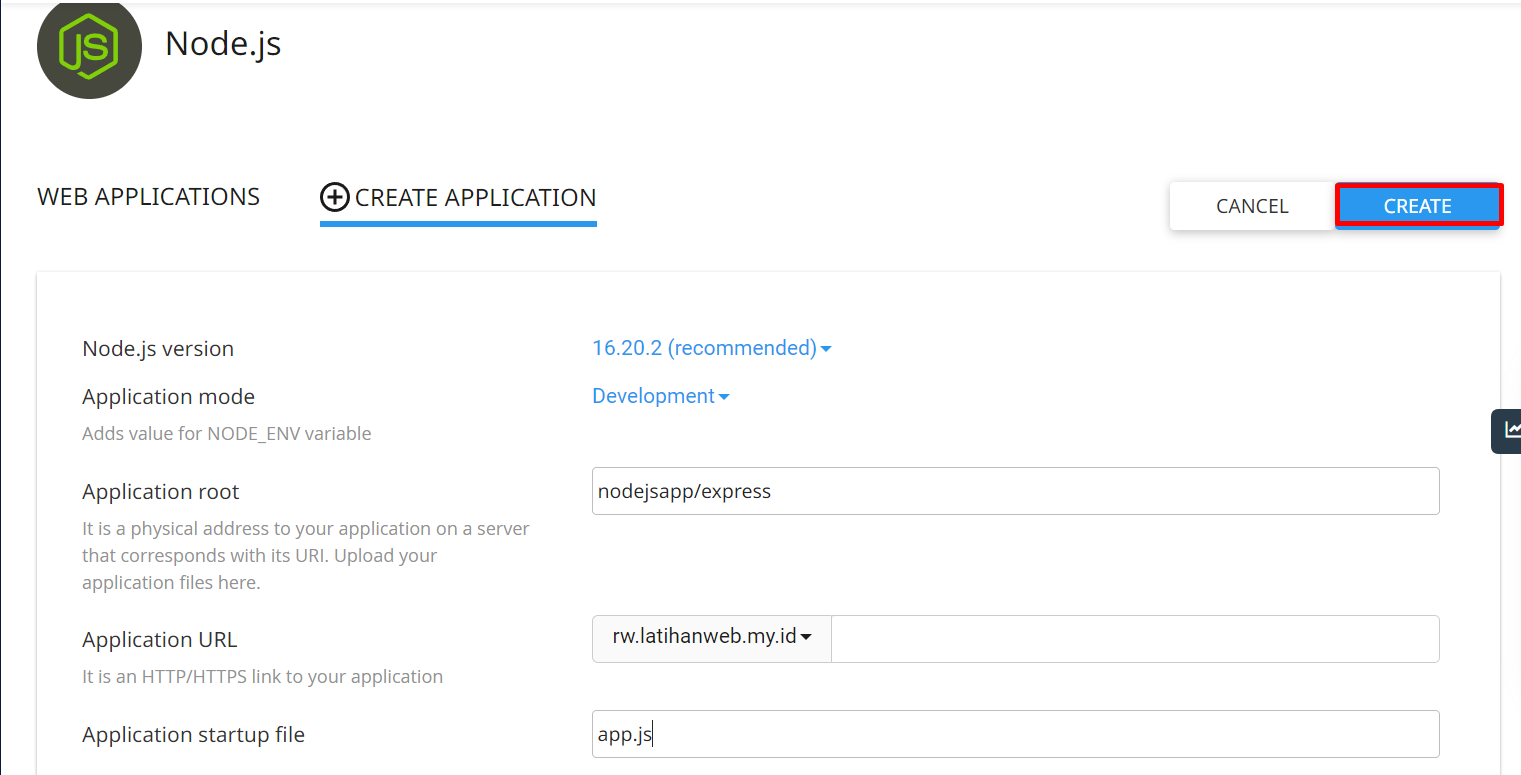Click the "Application root" label
This screenshot has width=1521, height=775.
pyautogui.click(x=161, y=492)
